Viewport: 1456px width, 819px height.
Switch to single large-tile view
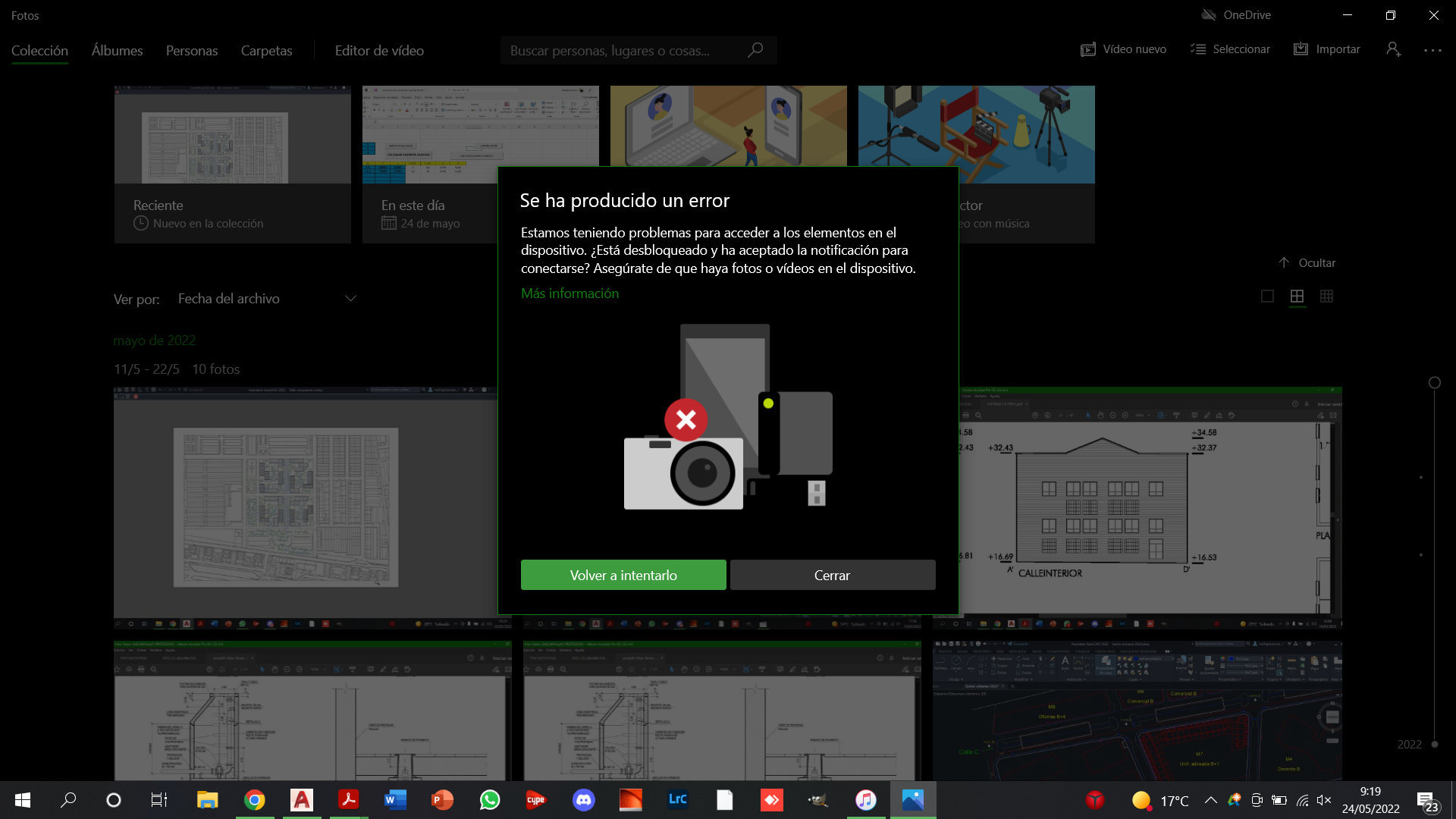click(1267, 297)
